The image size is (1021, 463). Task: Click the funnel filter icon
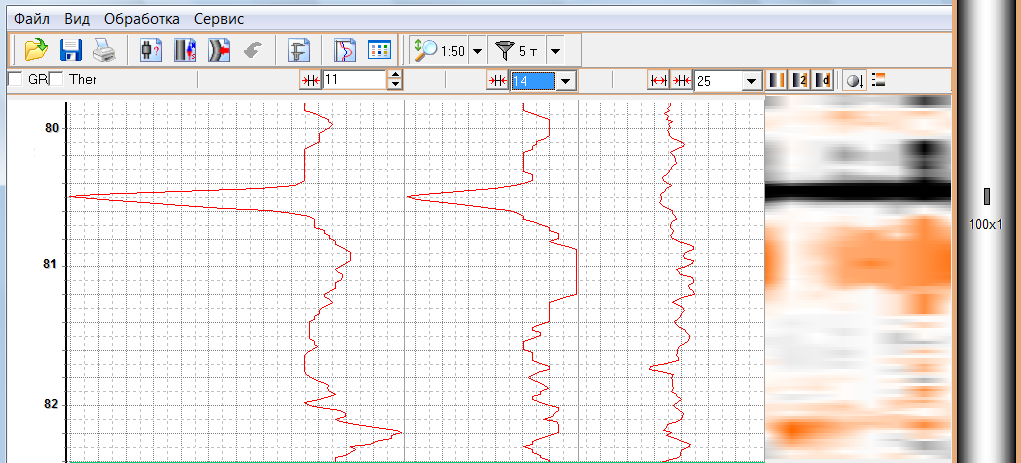[x=504, y=50]
